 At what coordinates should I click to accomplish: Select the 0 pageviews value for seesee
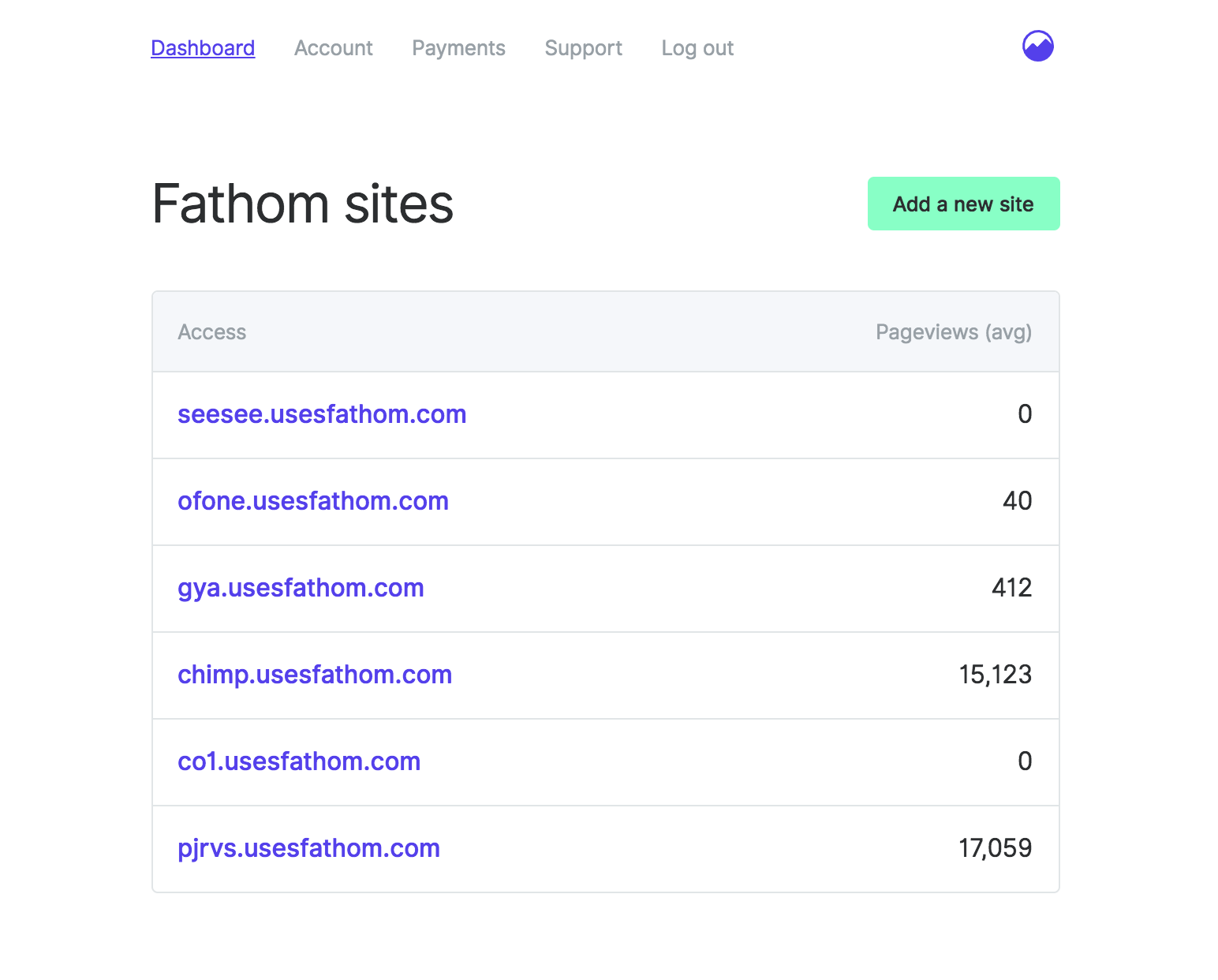(1025, 414)
